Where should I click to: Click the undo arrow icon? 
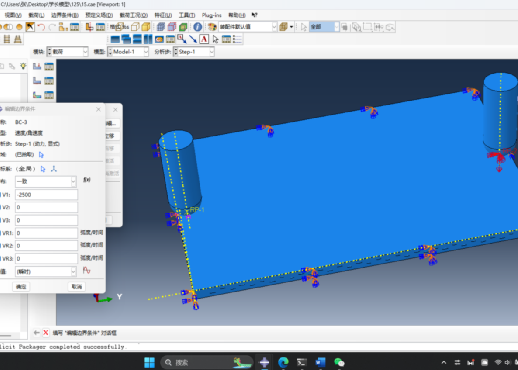[41, 27]
